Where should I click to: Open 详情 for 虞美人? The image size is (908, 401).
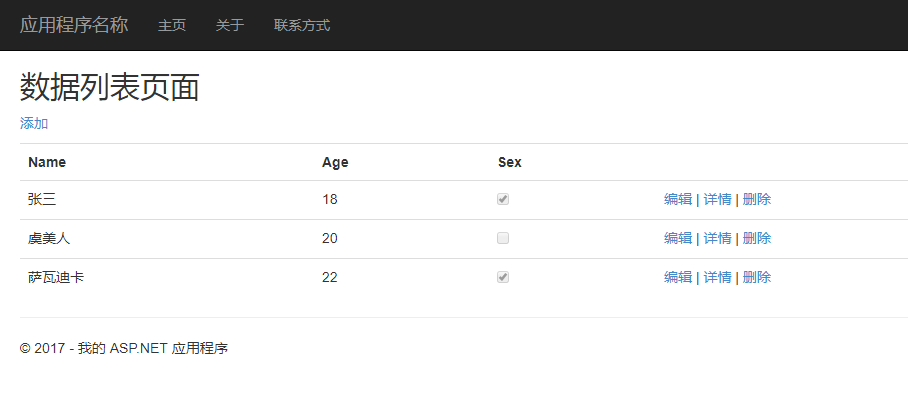click(717, 238)
